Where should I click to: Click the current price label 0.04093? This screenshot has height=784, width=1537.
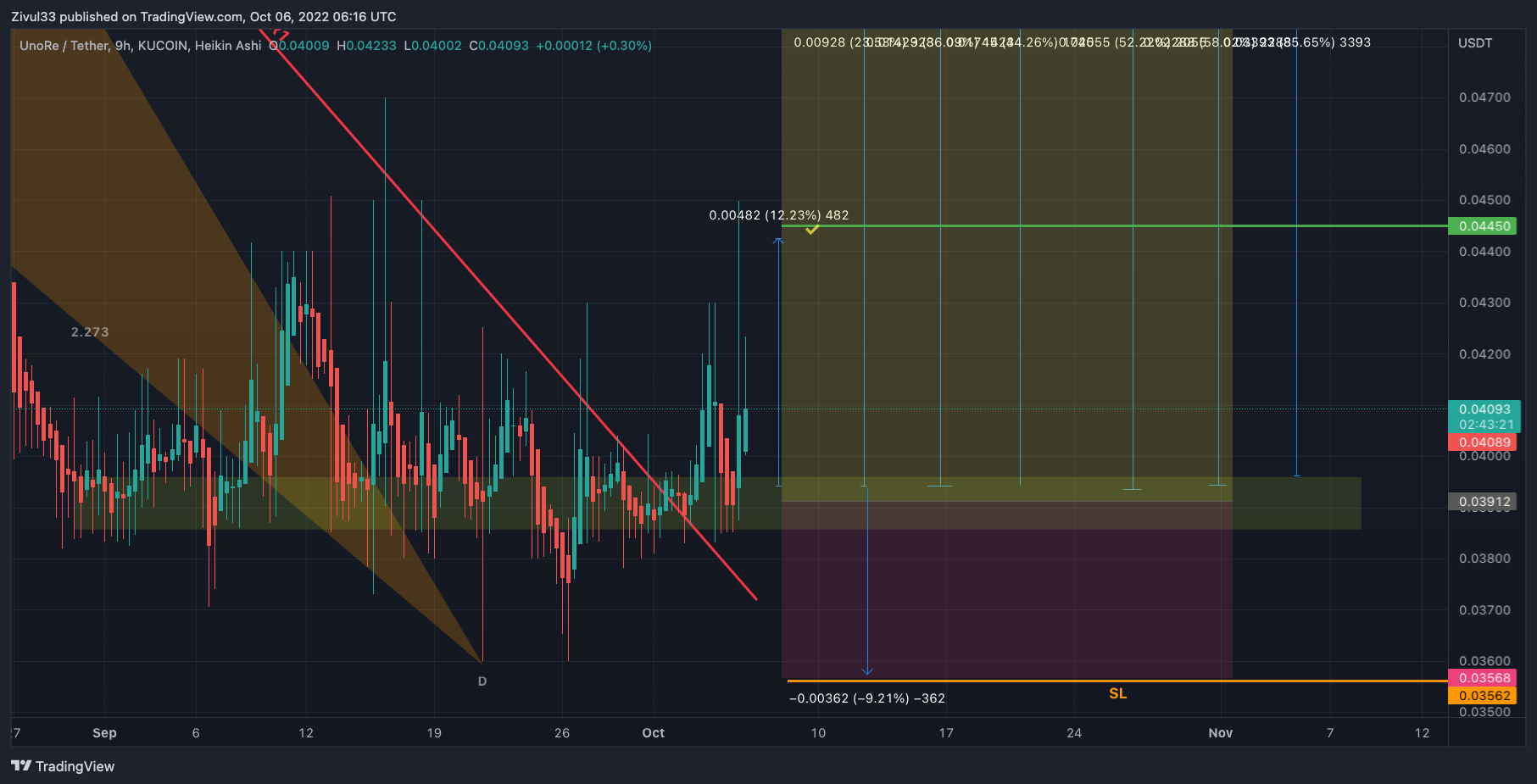[x=1485, y=409]
